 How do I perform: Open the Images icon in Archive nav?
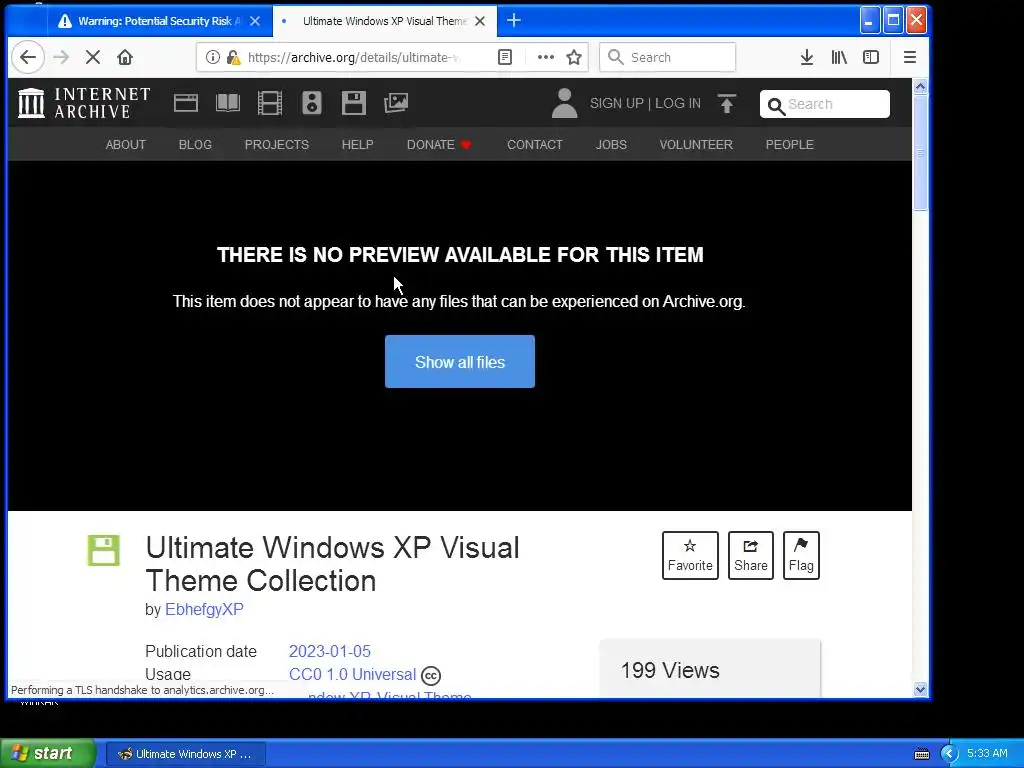(396, 103)
